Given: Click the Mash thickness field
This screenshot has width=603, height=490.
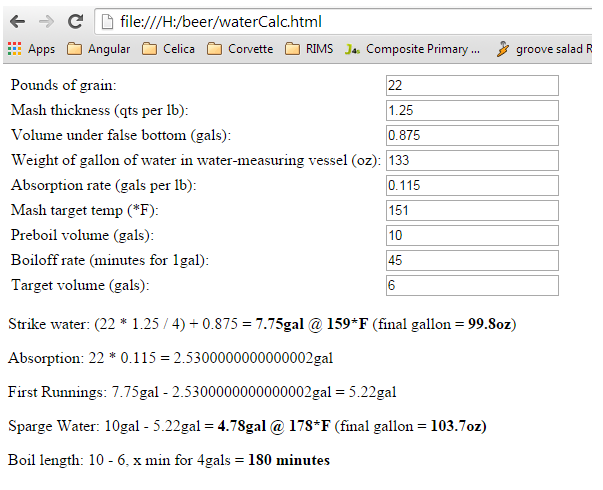Looking at the screenshot, I should click(x=472, y=110).
